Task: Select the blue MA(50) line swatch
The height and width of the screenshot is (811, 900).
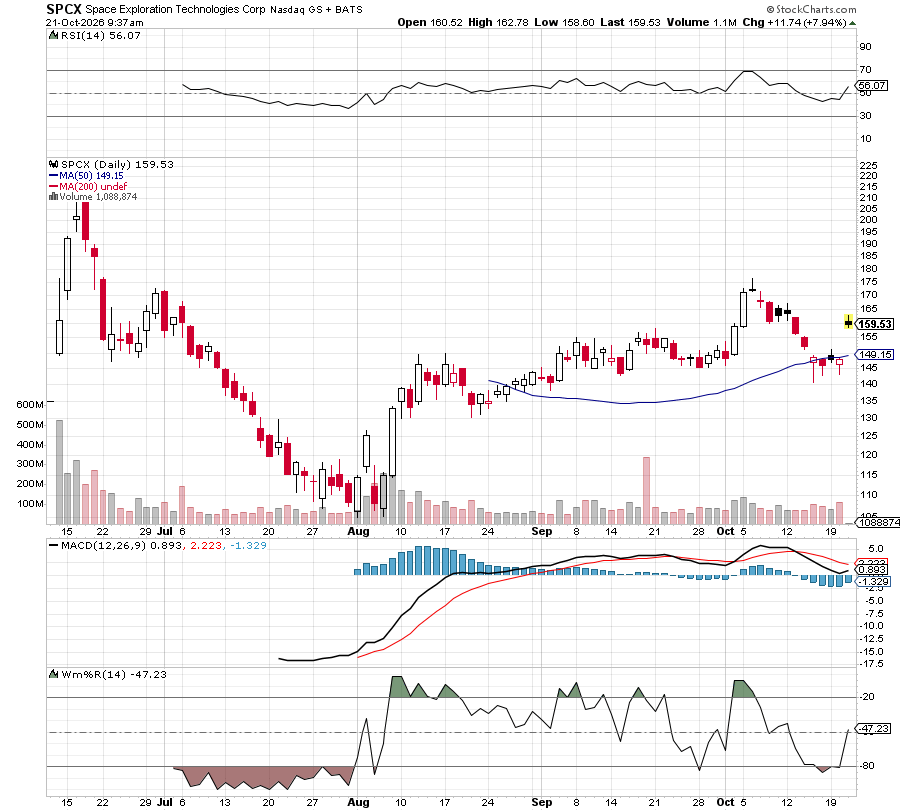Action: pos(53,176)
